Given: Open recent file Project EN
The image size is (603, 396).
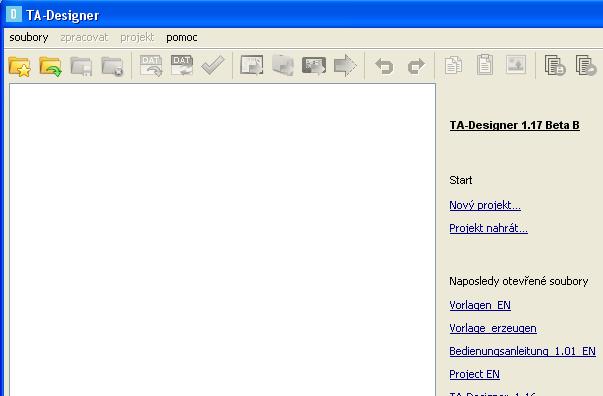Looking at the screenshot, I should point(475,374).
